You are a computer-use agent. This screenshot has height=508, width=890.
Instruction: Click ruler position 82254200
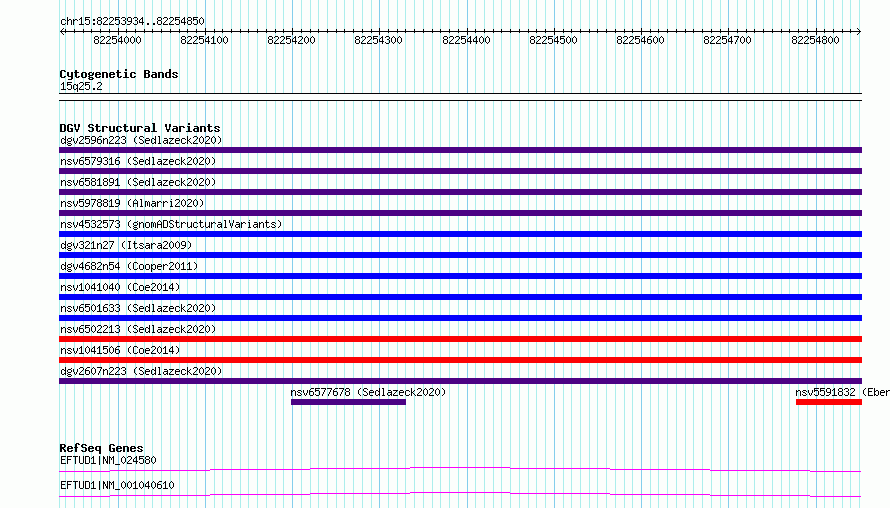291,40
